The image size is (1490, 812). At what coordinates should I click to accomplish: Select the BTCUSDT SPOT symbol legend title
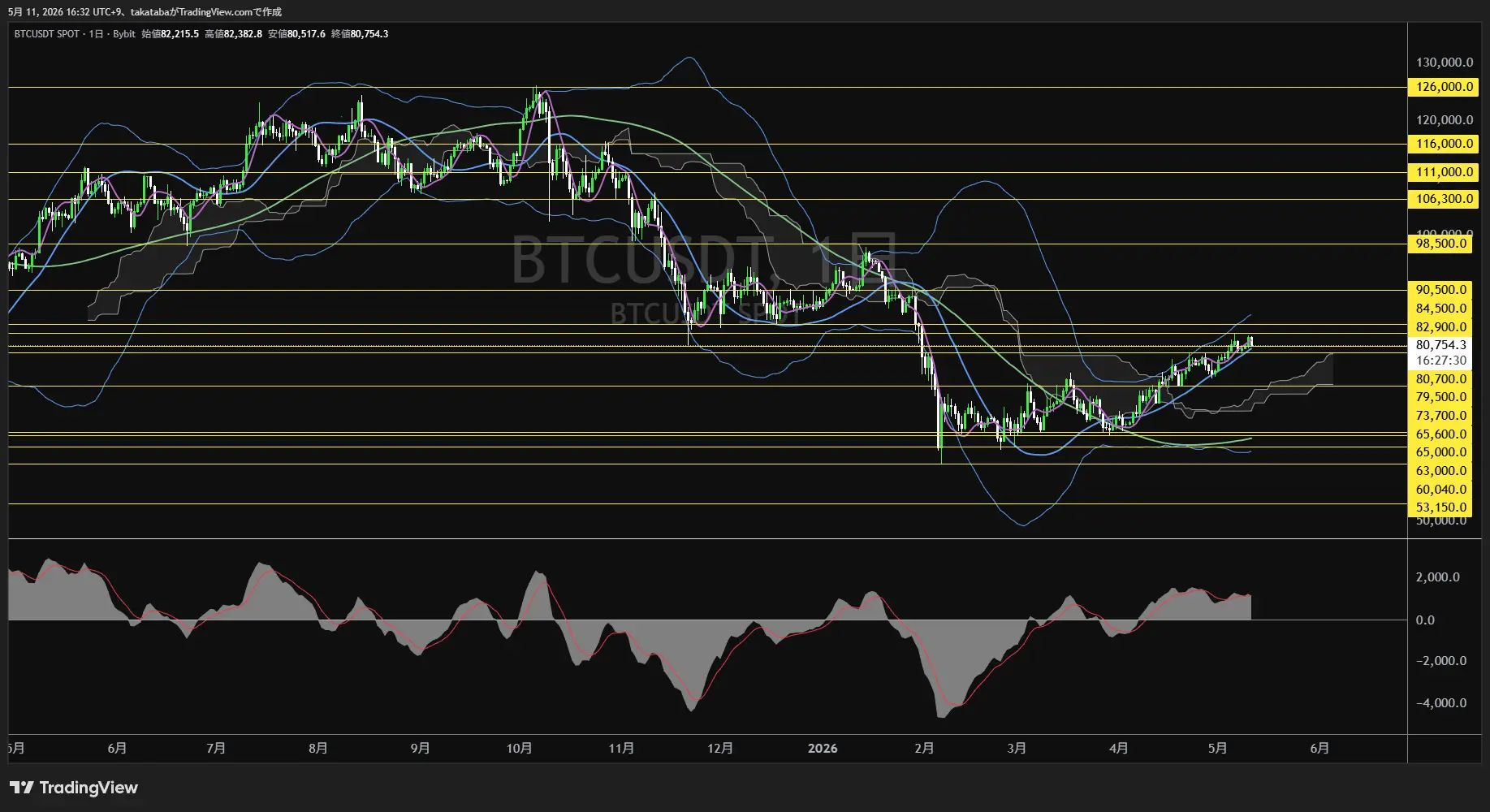(x=47, y=34)
